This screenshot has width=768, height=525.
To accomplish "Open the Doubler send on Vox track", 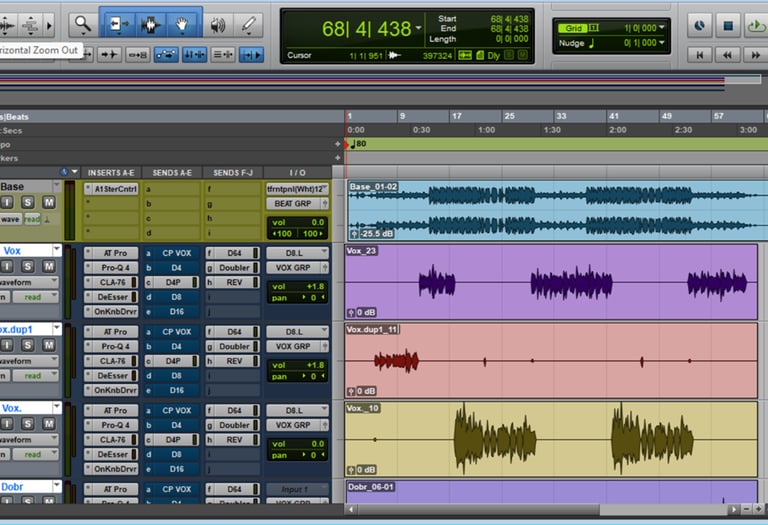I will (234, 268).
